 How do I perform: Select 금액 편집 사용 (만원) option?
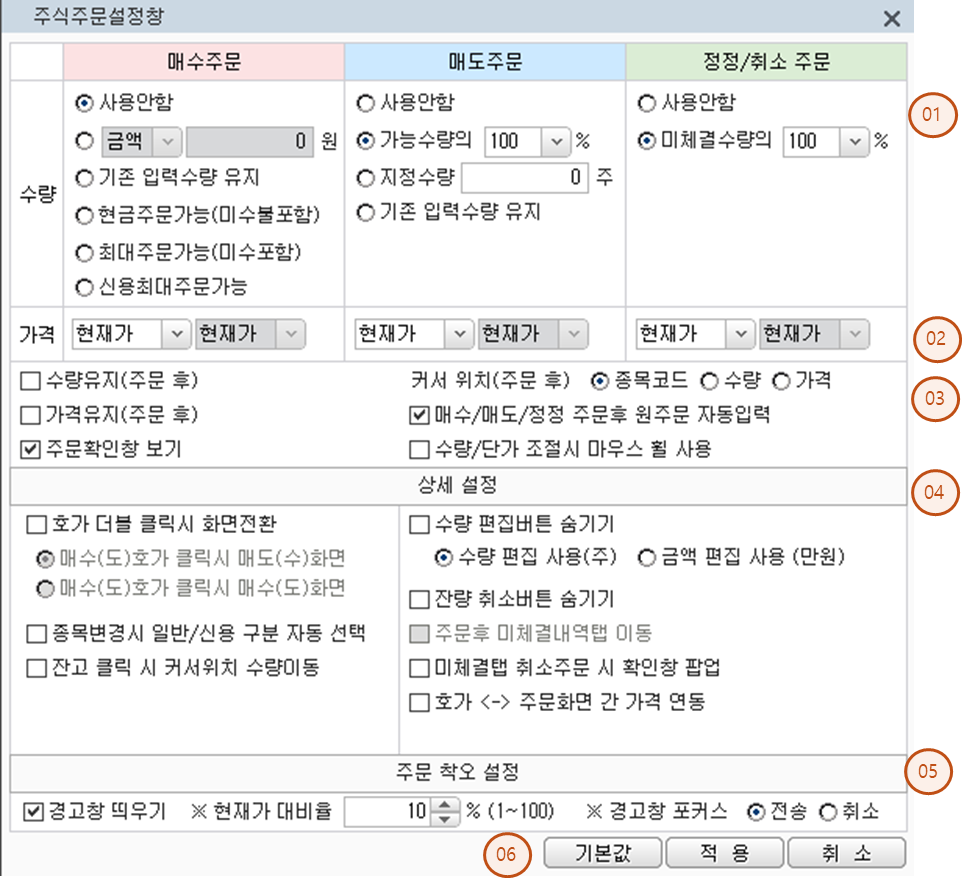(x=646, y=558)
